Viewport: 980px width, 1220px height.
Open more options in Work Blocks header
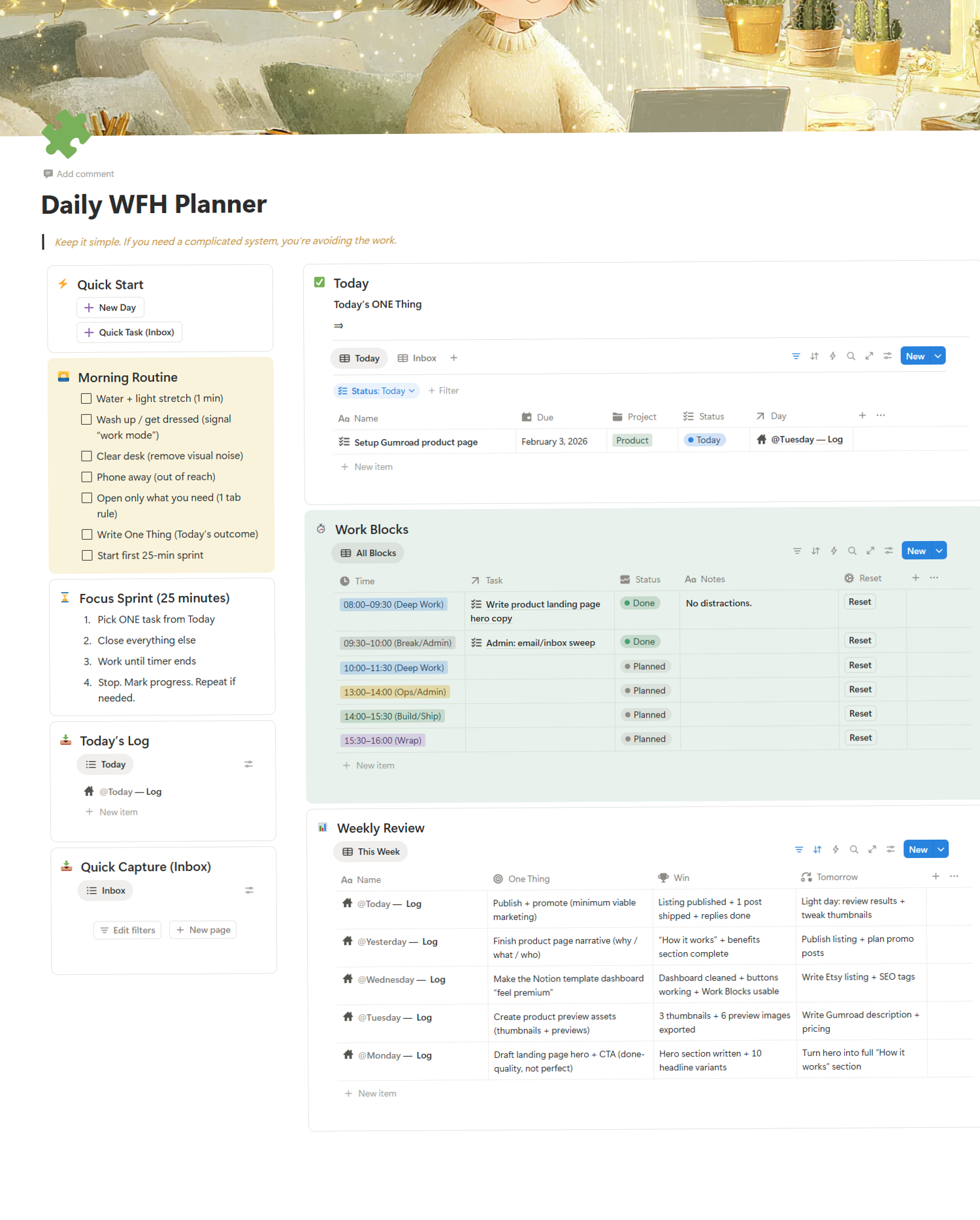pyautogui.click(x=934, y=578)
